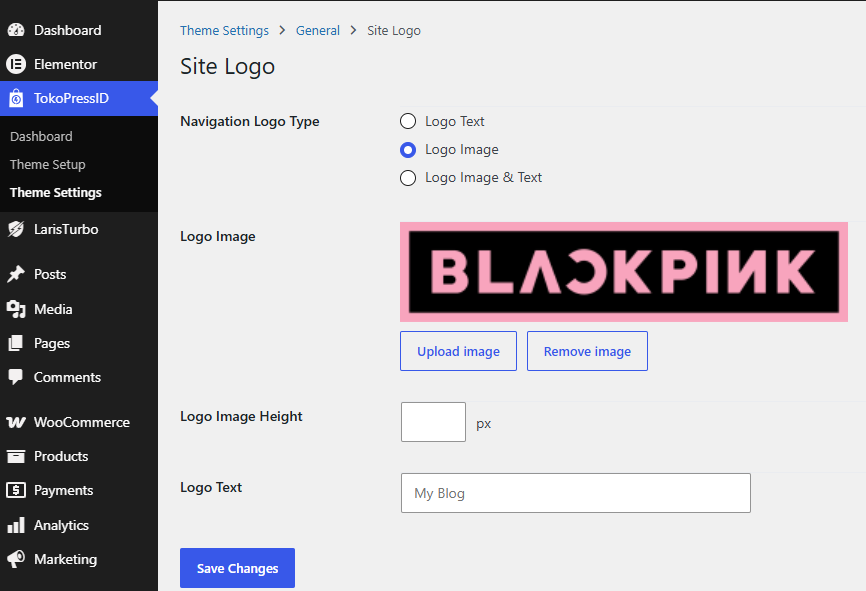Open the Analytics menu
This screenshot has width=866, height=591.
coord(79,525)
